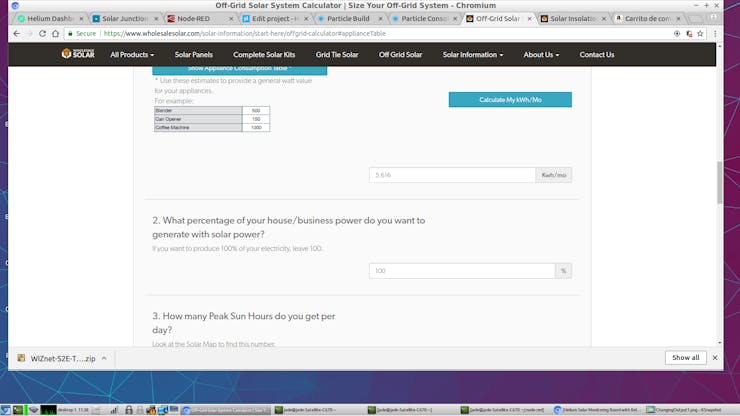Click the Blender row in example table
This screenshot has width=740, height=416.
(212, 110)
